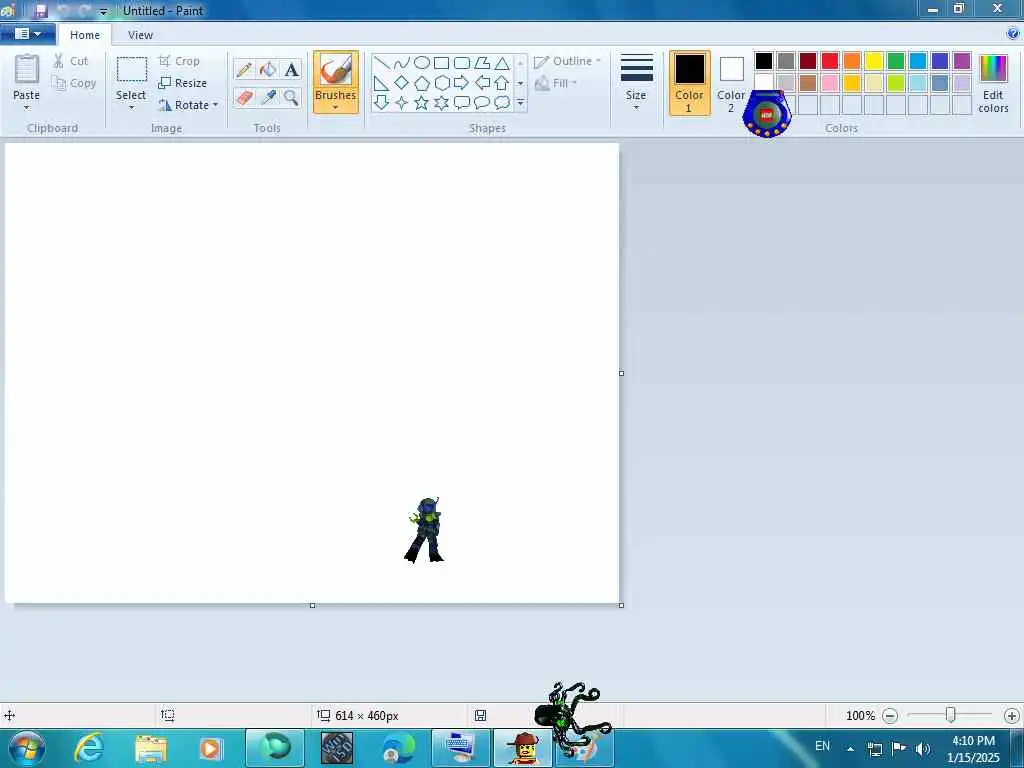1024x768 pixels.
Task: Select the Magnifier tool
Action: 291,97
